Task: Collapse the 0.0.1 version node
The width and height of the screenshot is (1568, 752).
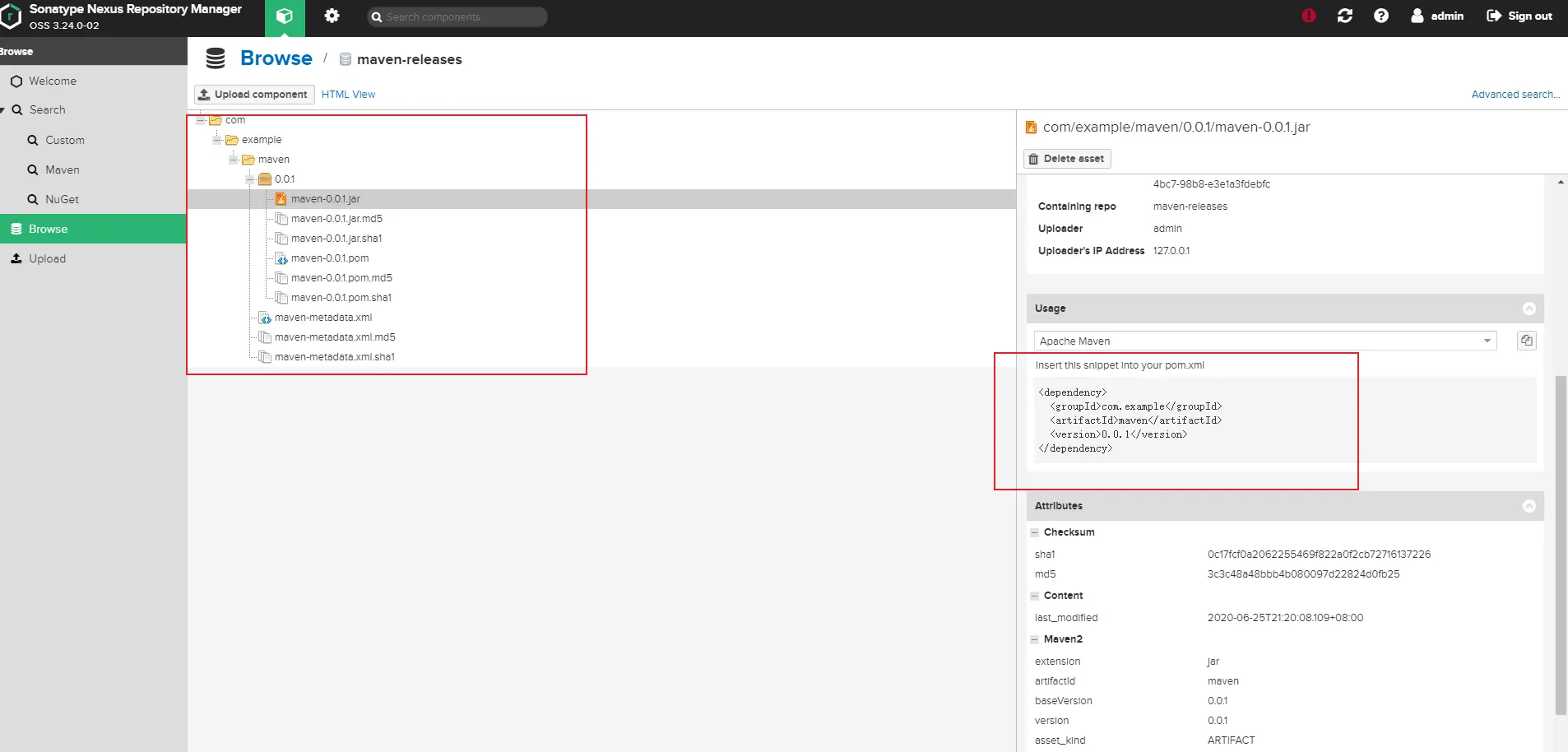Action: (250, 179)
